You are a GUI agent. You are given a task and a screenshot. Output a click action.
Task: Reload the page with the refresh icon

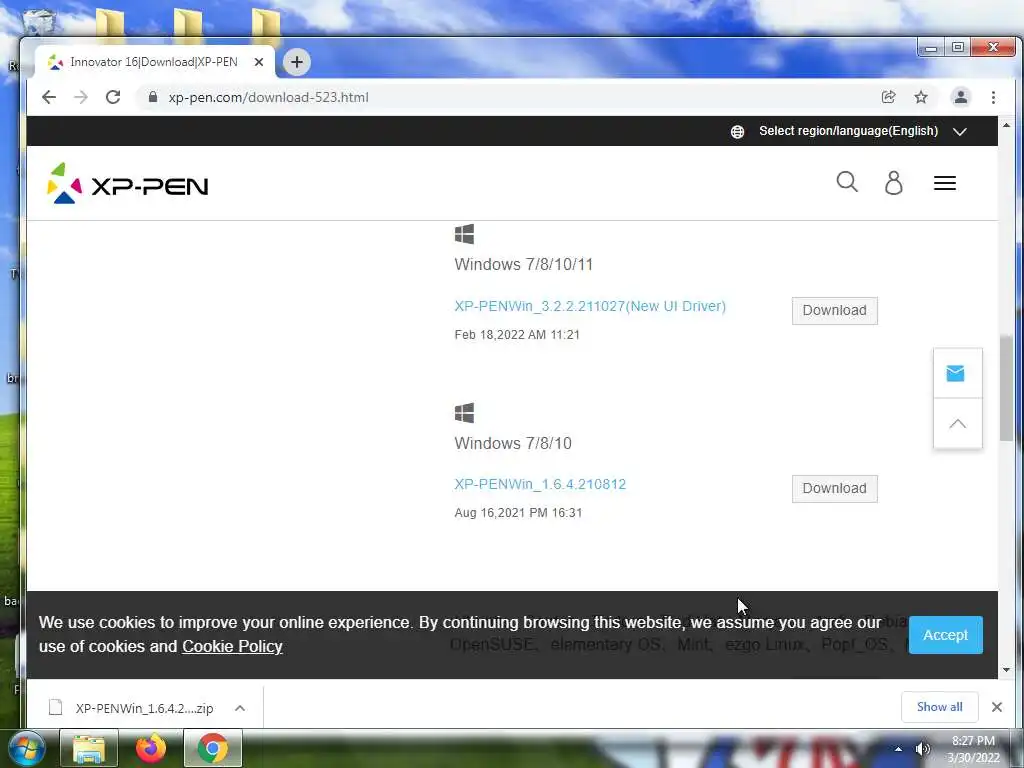point(113,97)
